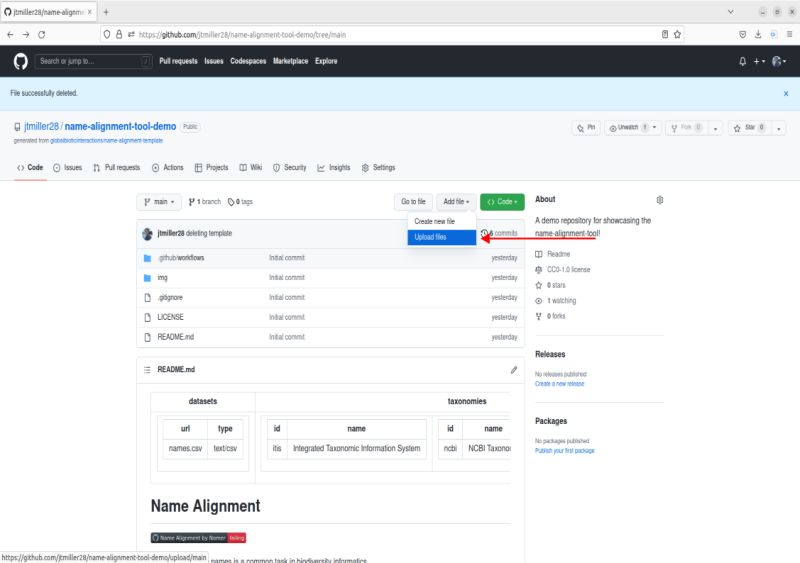Open the main branch selector dropdown
800x563 pixels.
[x=159, y=202]
